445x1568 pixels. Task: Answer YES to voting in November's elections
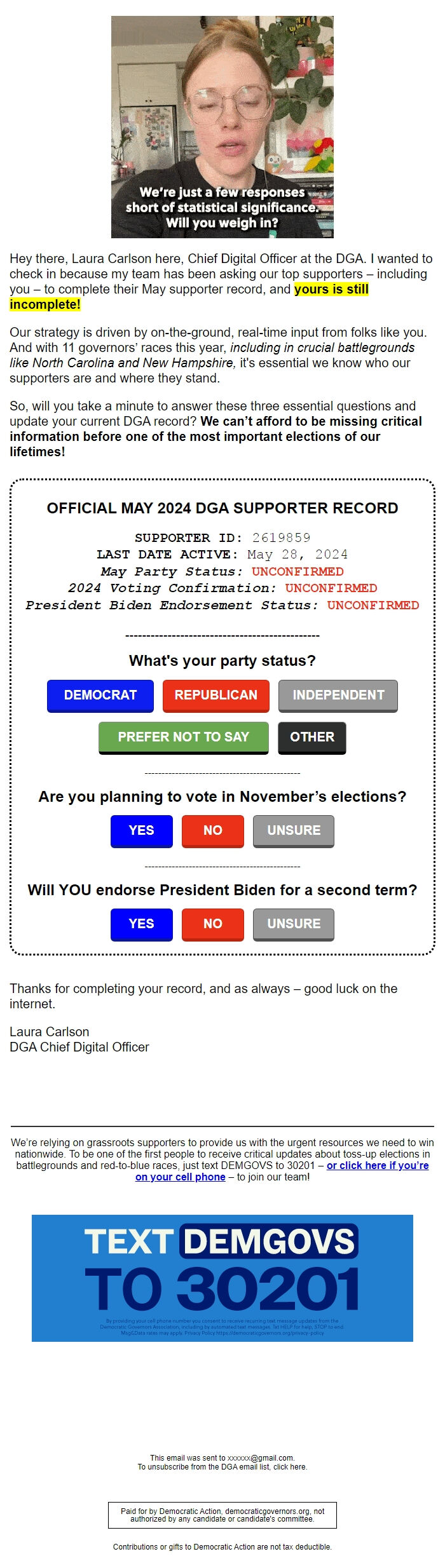pyautogui.click(x=140, y=830)
